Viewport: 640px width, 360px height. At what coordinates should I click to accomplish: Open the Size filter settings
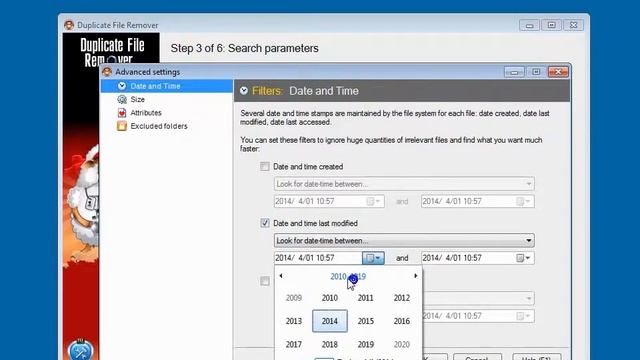pos(137,100)
